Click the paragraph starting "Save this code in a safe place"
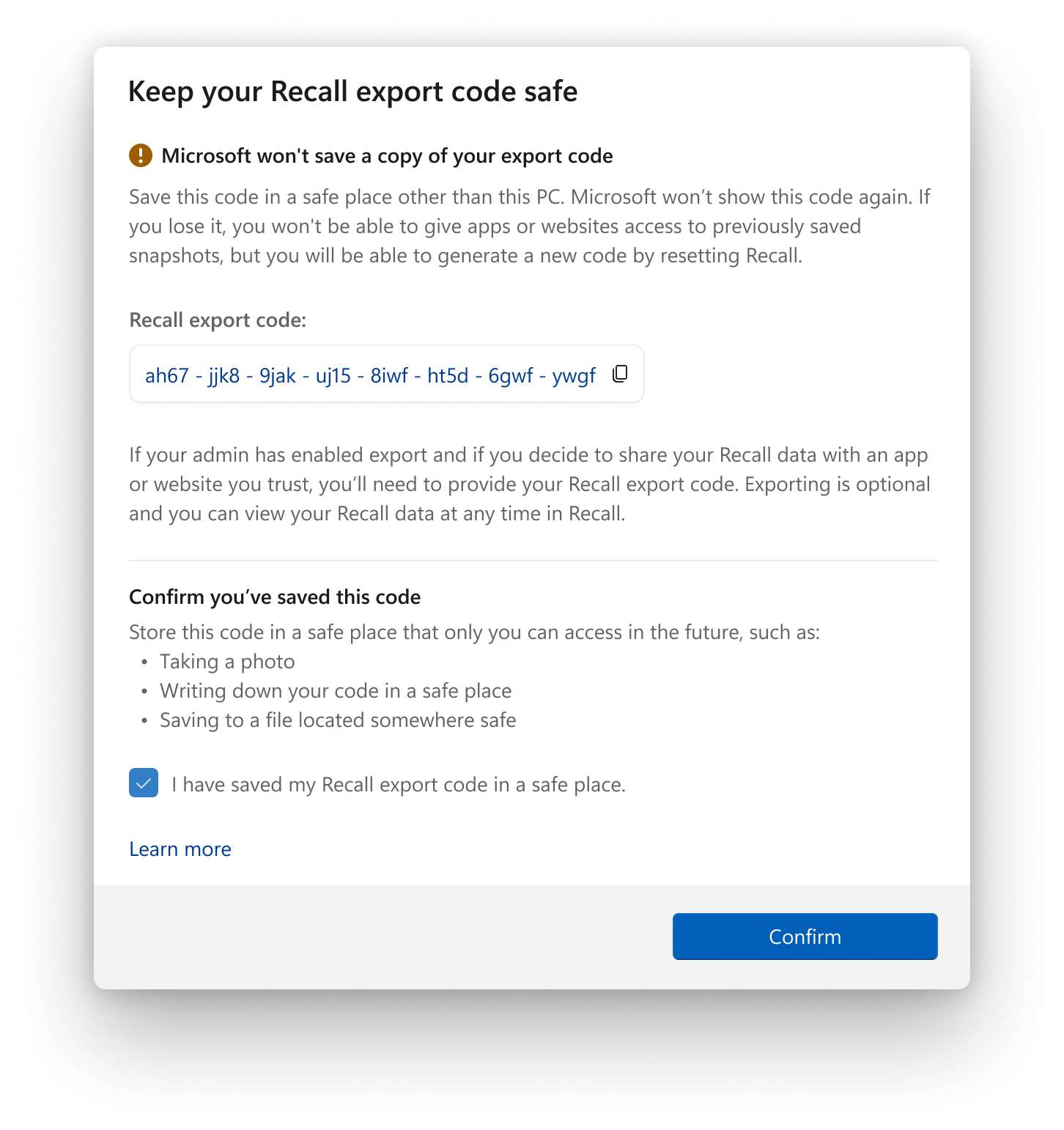This screenshot has height=1130, width=1064. pos(529,226)
